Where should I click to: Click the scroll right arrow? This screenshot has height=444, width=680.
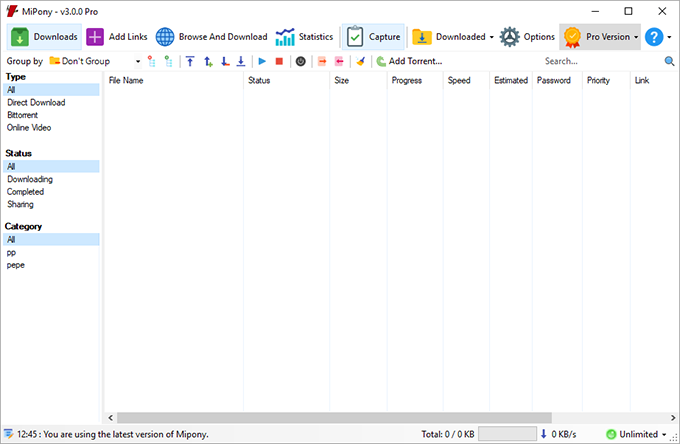click(x=673, y=418)
